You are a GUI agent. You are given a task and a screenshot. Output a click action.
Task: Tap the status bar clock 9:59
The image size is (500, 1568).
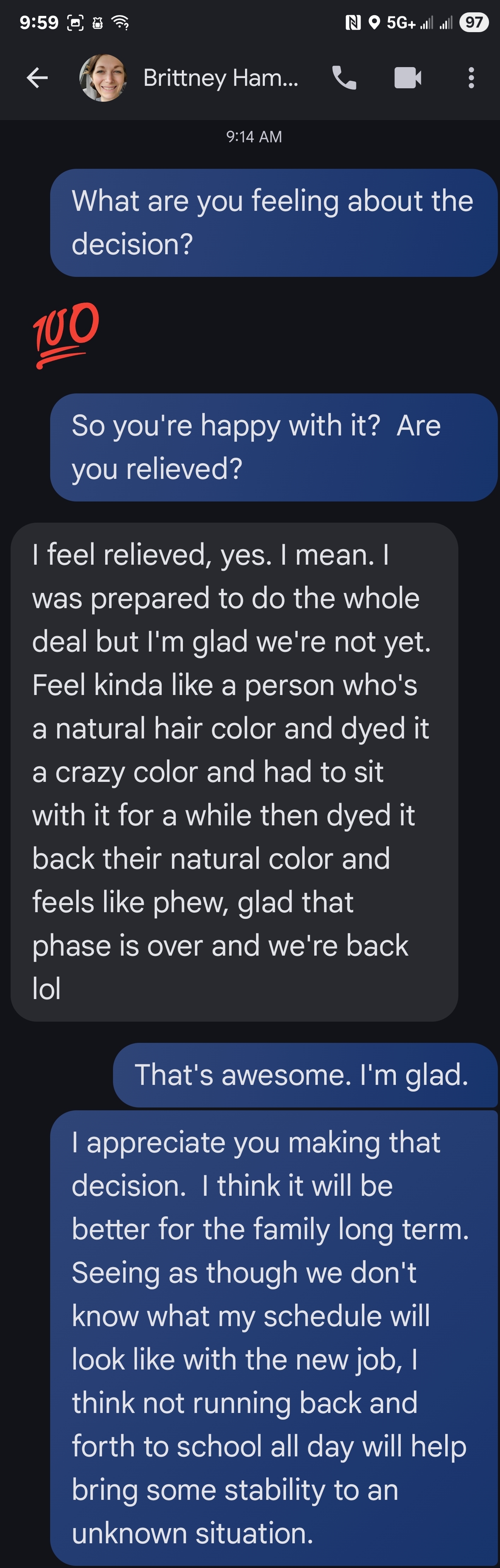[x=39, y=23]
